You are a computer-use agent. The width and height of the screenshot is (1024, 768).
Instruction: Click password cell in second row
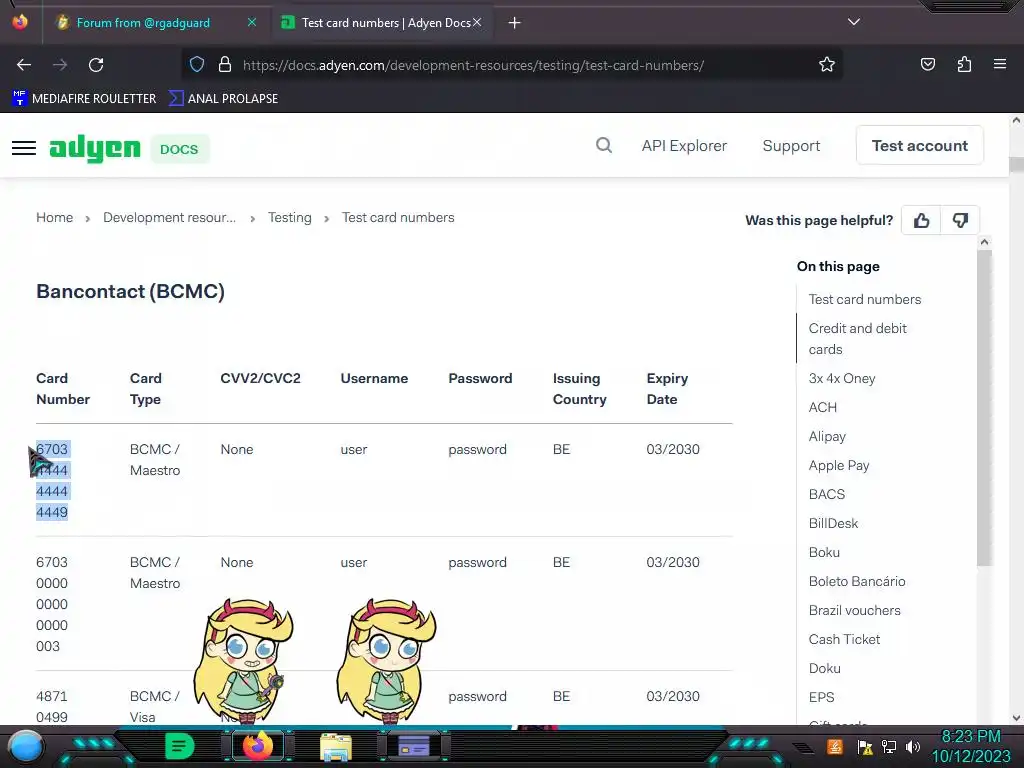[x=477, y=562]
